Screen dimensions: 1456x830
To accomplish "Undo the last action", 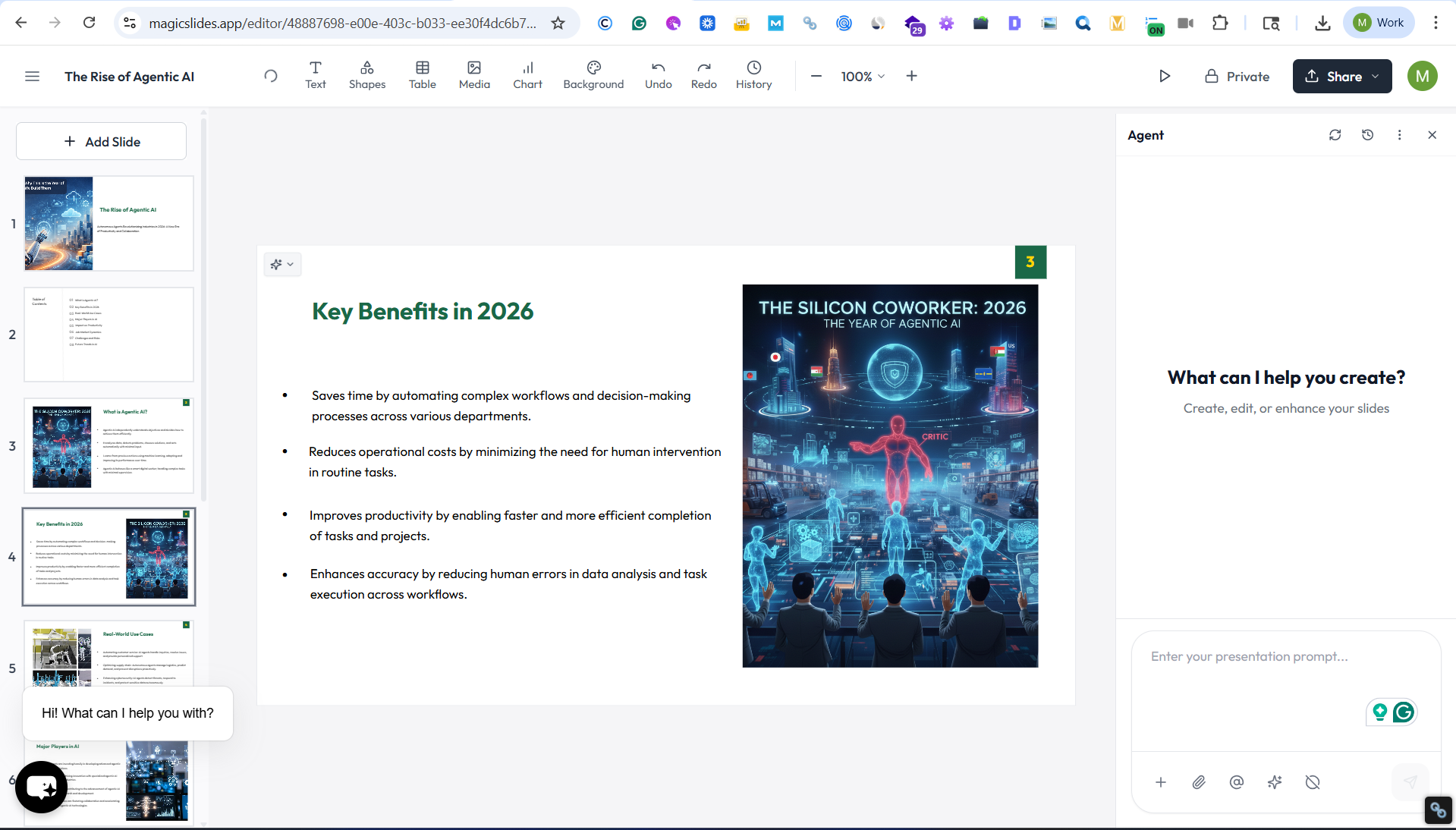I will [x=658, y=76].
